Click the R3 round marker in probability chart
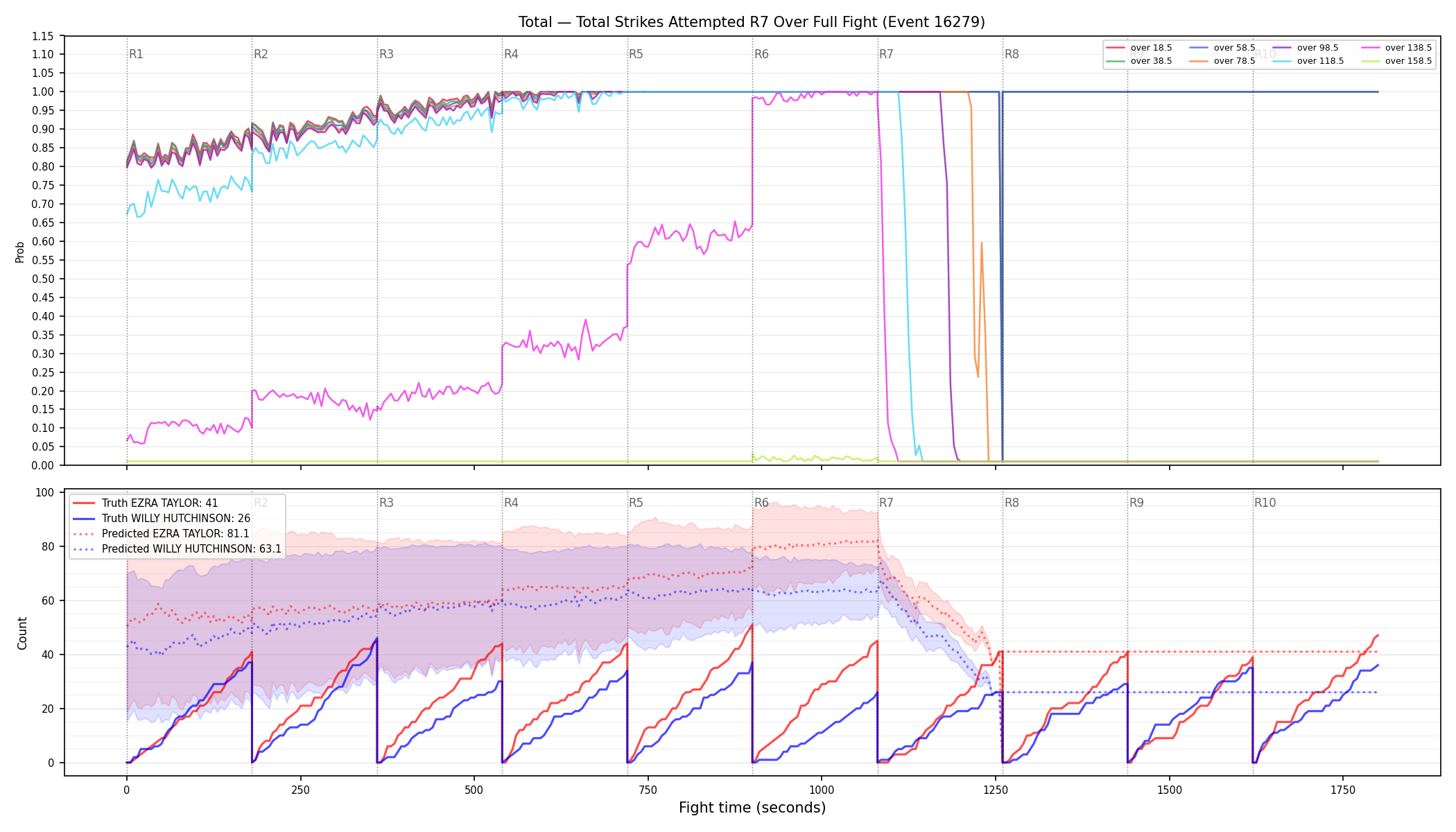Screen dimensions: 1456x832 click(x=386, y=54)
